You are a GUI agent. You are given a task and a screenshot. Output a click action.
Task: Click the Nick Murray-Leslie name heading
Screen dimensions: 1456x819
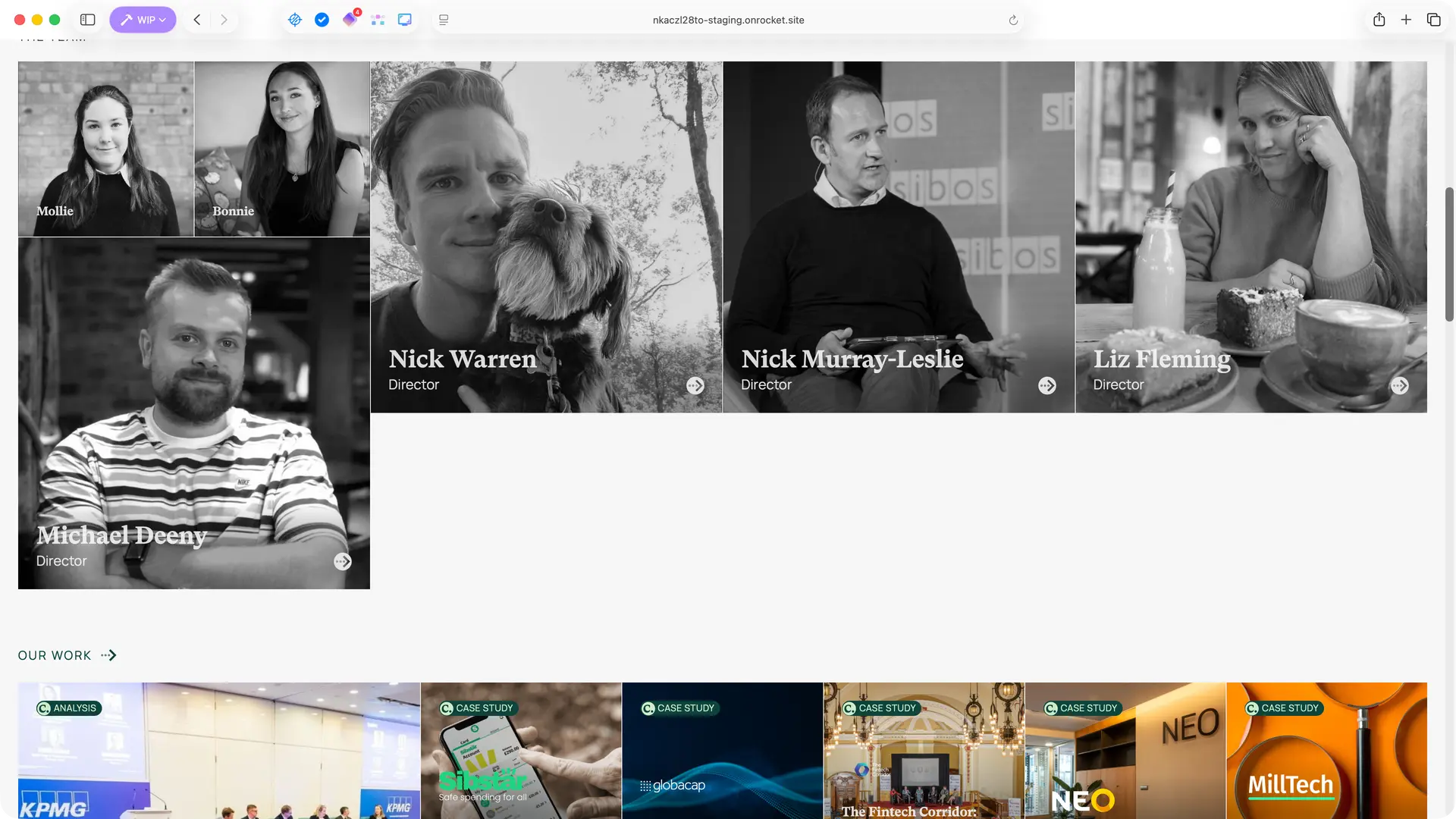tap(852, 359)
